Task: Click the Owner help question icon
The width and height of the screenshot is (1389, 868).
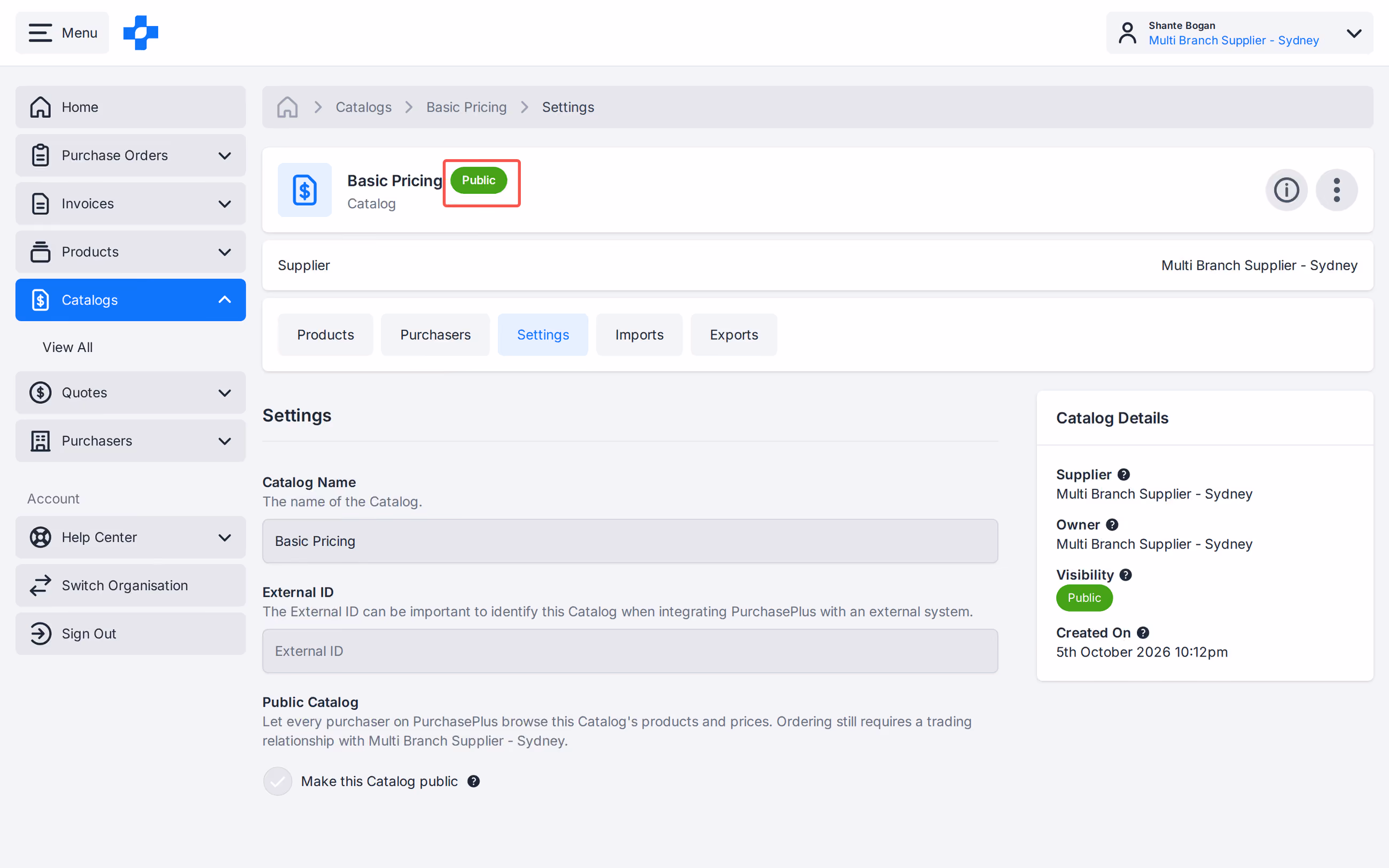Action: click(1112, 525)
